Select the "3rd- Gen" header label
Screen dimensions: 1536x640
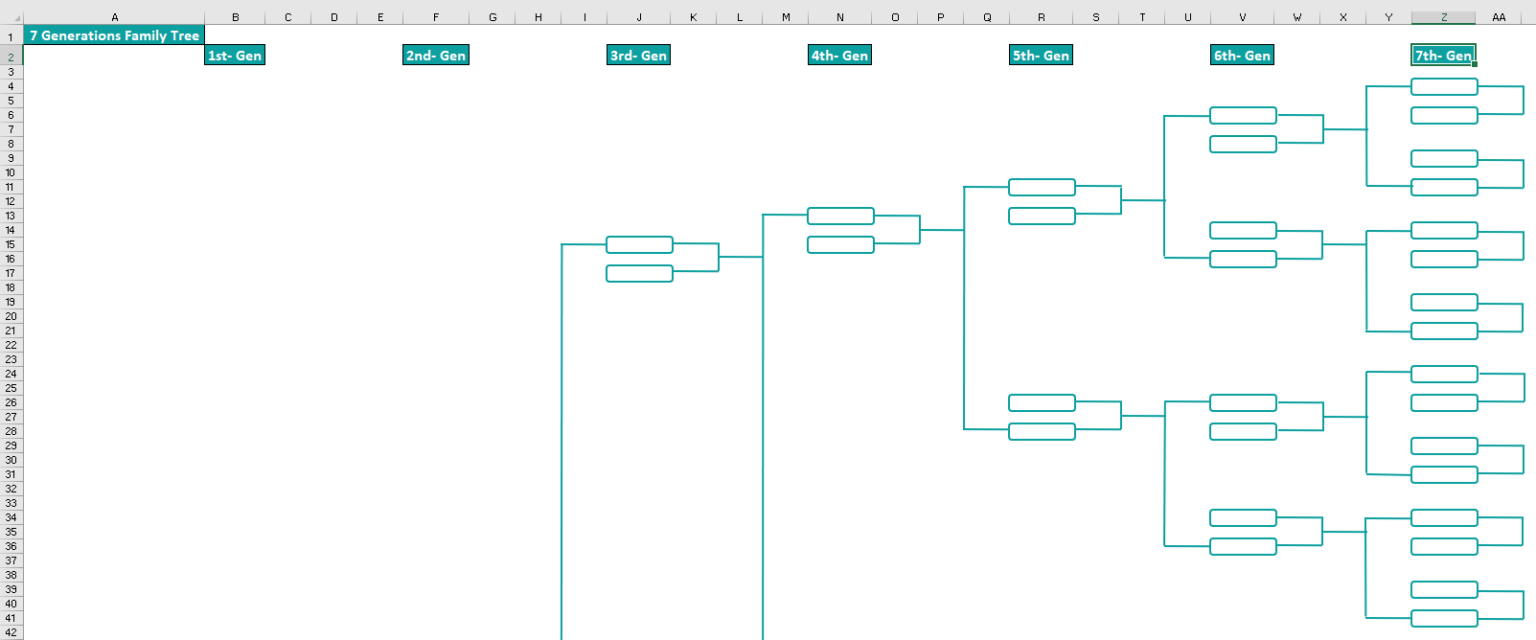638,55
